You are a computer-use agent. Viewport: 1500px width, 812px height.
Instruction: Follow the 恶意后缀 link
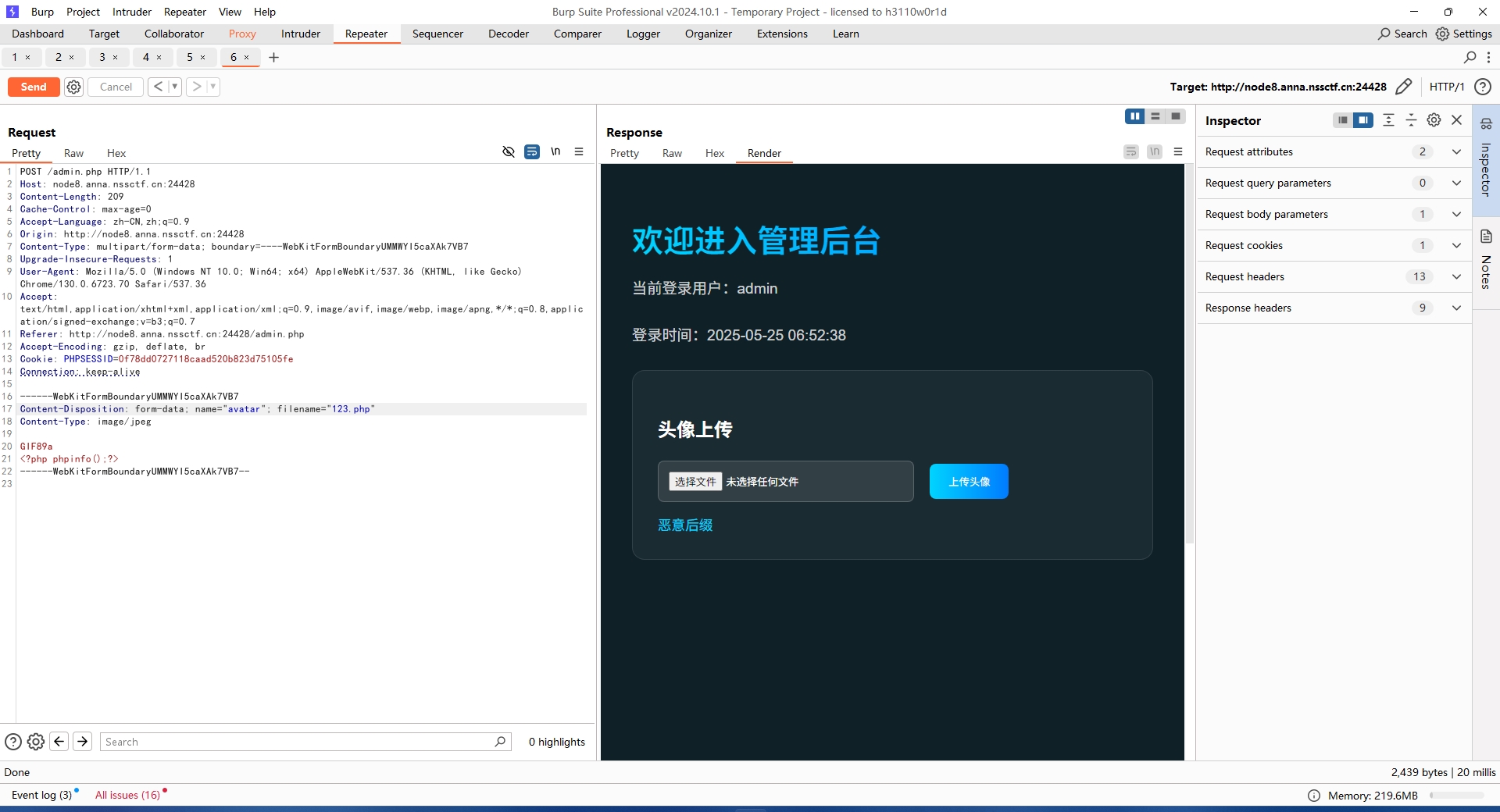click(x=685, y=525)
